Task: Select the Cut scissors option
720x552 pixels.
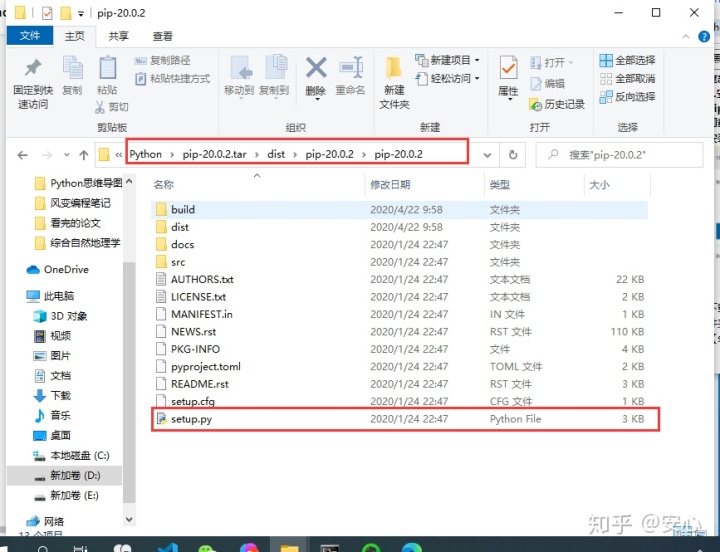Action: click(x=112, y=107)
